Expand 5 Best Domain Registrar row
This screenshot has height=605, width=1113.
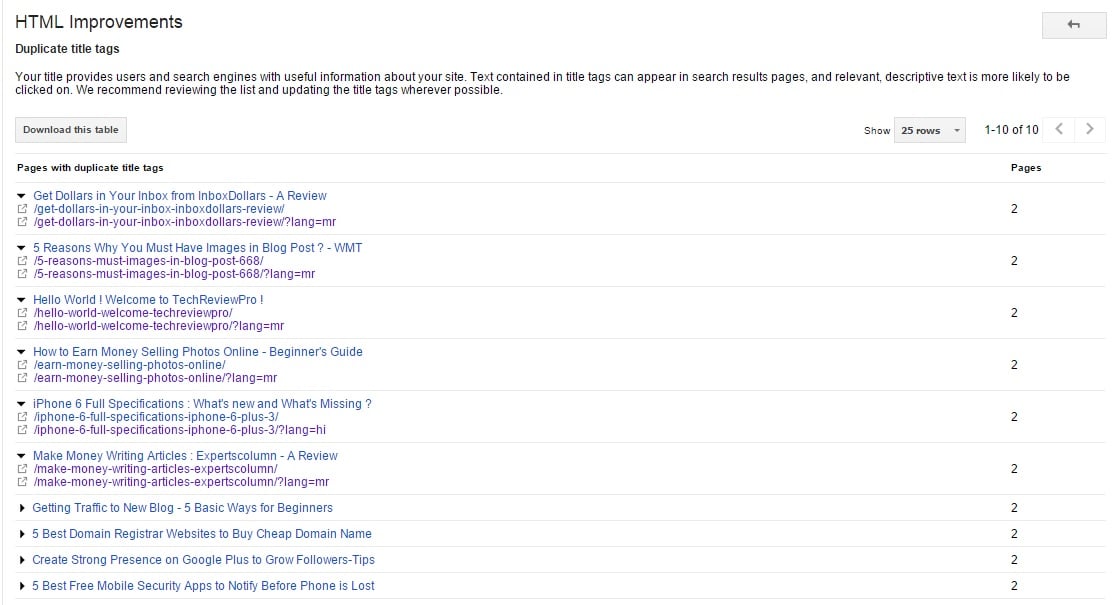click(22, 534)
